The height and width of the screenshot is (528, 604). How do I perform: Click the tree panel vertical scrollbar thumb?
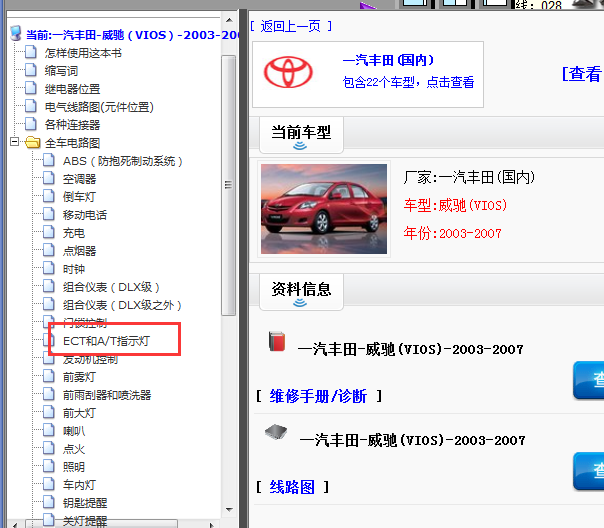pos(228,185)
